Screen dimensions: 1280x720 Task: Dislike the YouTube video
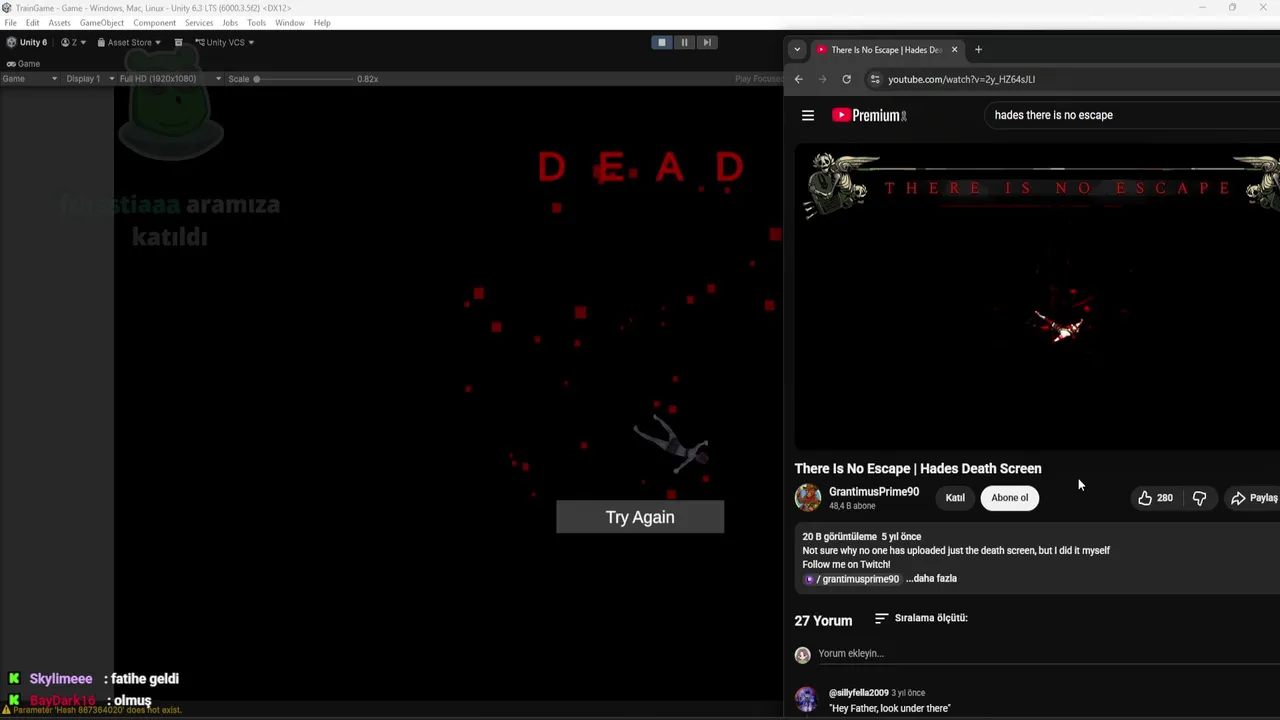(x=1199, y=498)
